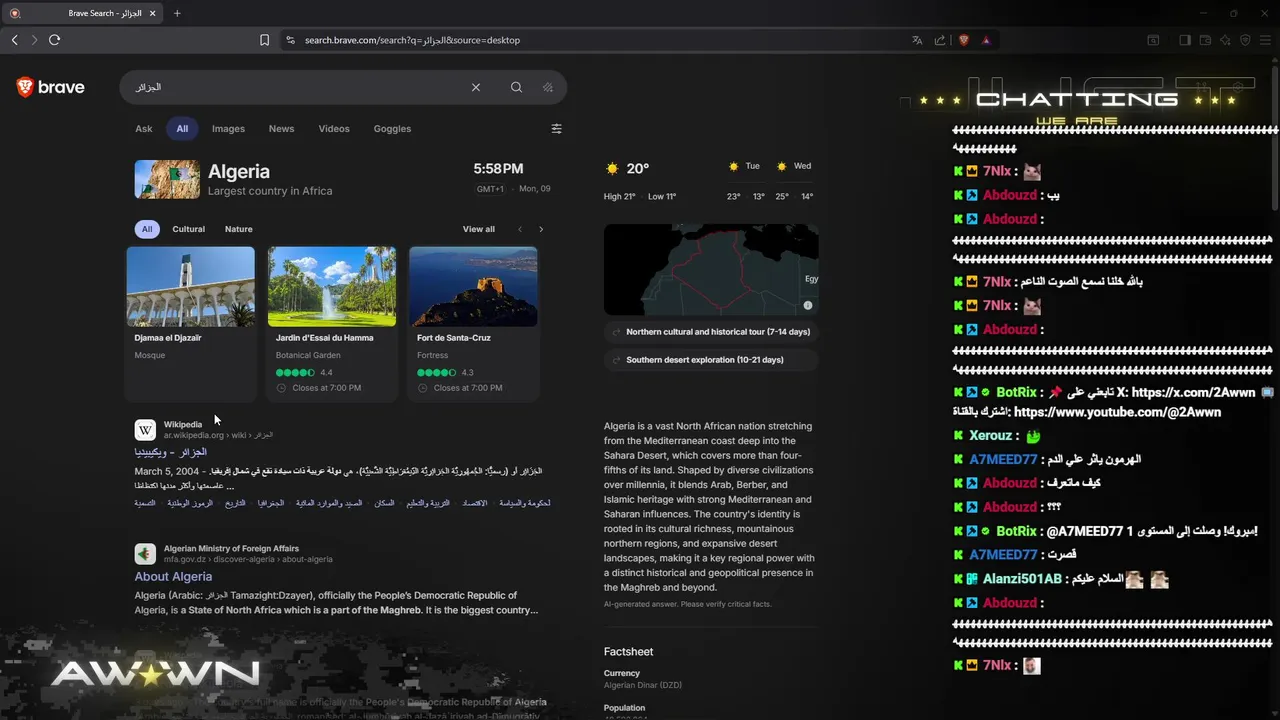Filter places by Cultural

coord(188,229)
